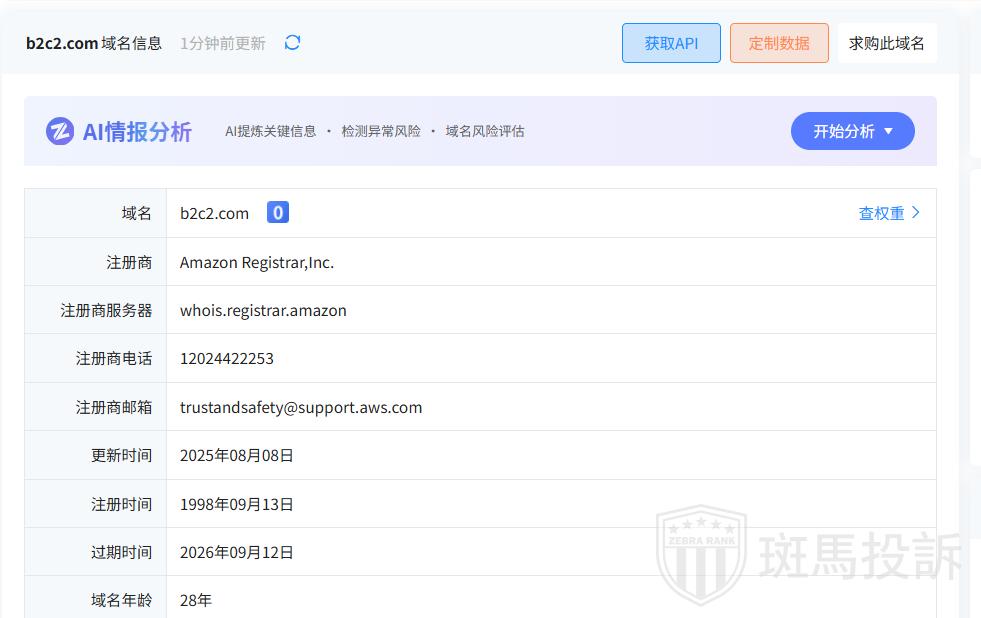Screen dimensions: 981x618
Task: Click the whois.registrar.amazon server value
Action: point(263,310)
